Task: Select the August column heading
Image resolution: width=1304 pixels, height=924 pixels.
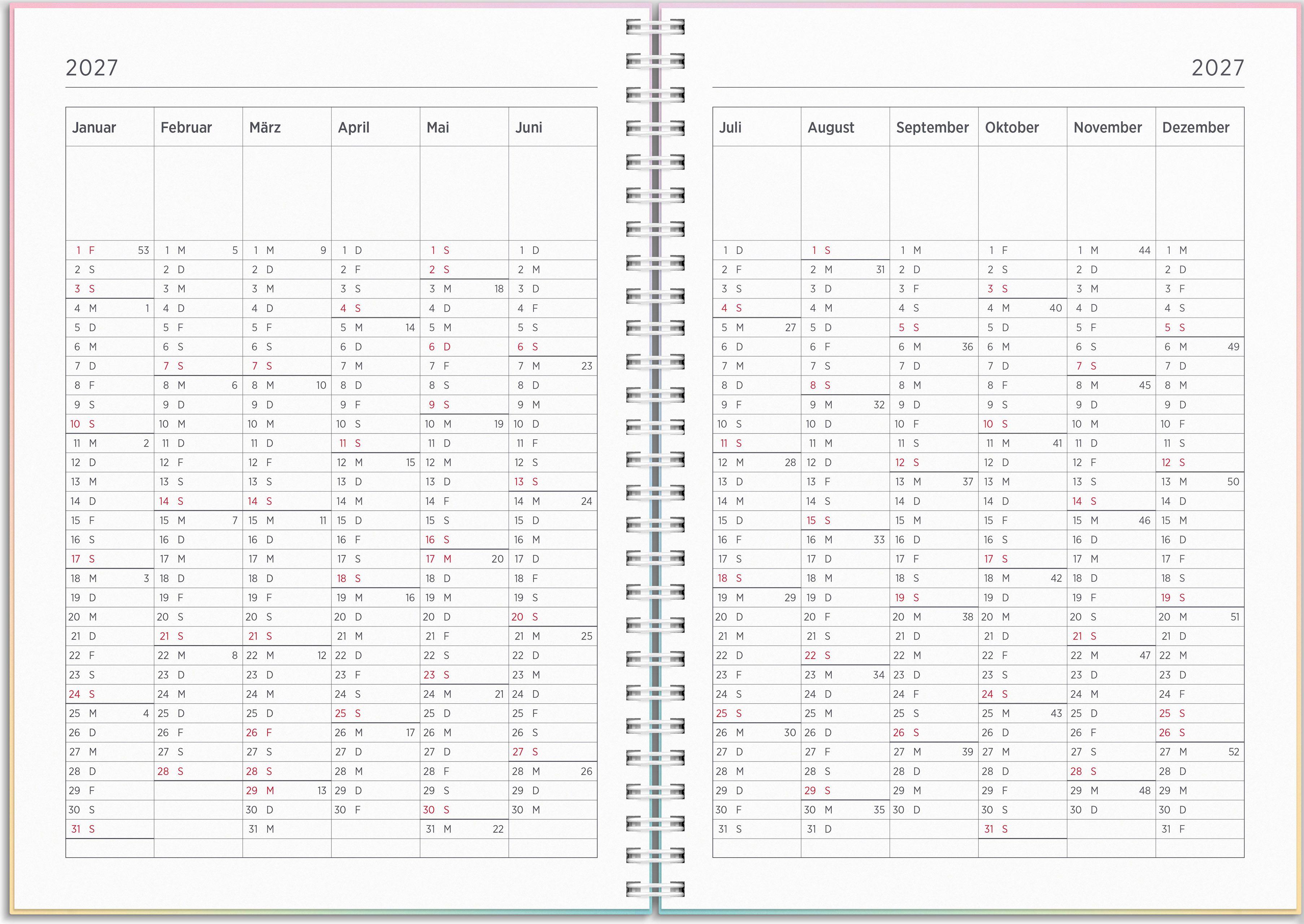Action: pyautogui.click(x=831, y=127)
